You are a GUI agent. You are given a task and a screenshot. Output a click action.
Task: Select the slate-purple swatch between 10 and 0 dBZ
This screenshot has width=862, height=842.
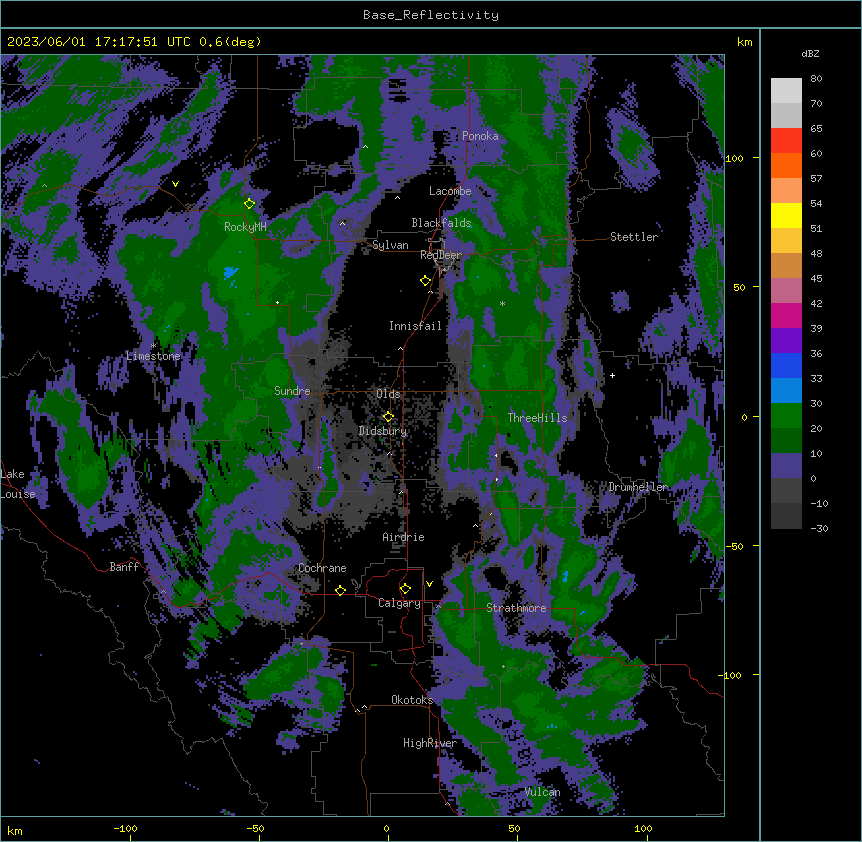pyautogui.click(x=786, y=466)
